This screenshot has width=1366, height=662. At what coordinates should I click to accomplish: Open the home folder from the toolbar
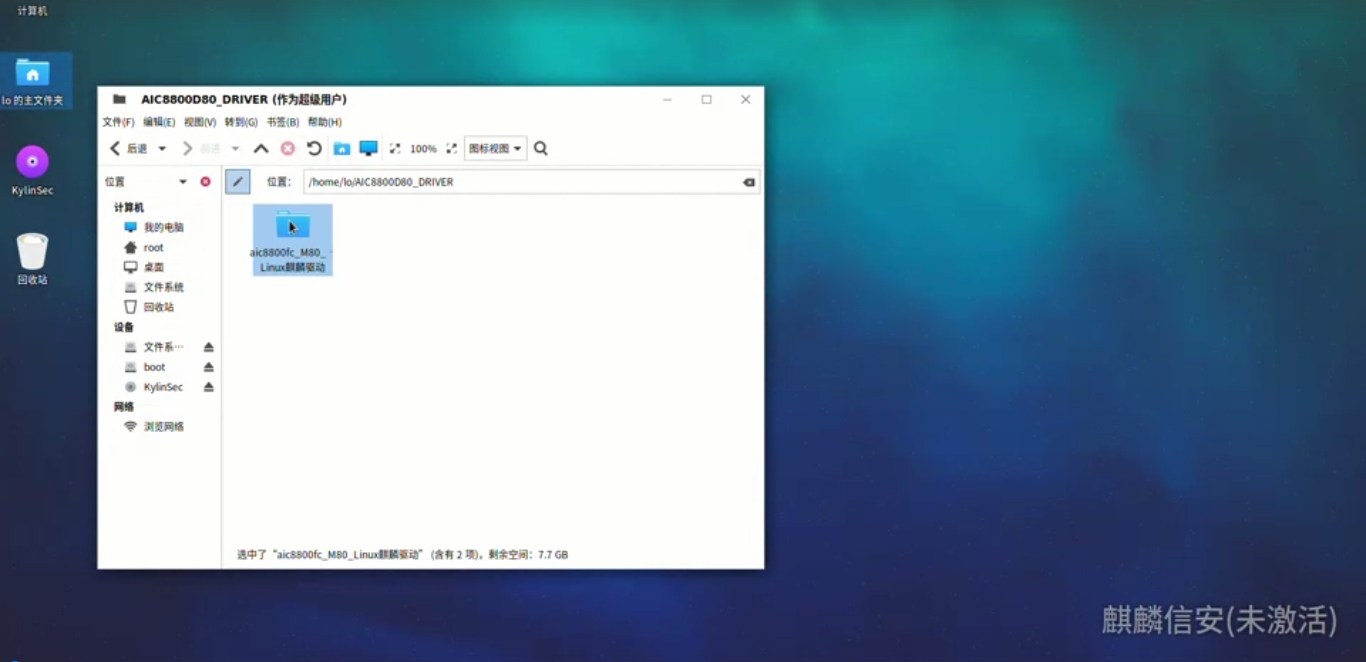(x=342, y=149)
